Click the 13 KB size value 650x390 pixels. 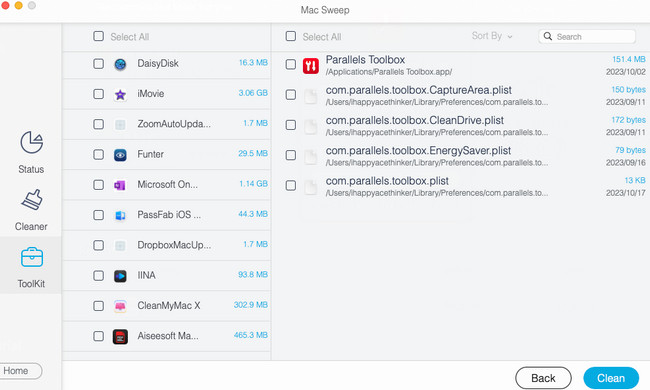tap(635, 180)
